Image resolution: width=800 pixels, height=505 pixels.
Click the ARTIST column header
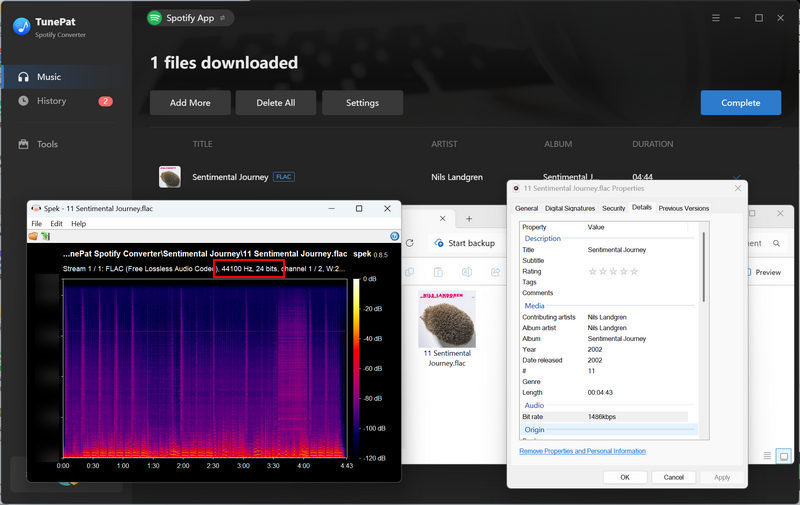coord(444,144)
